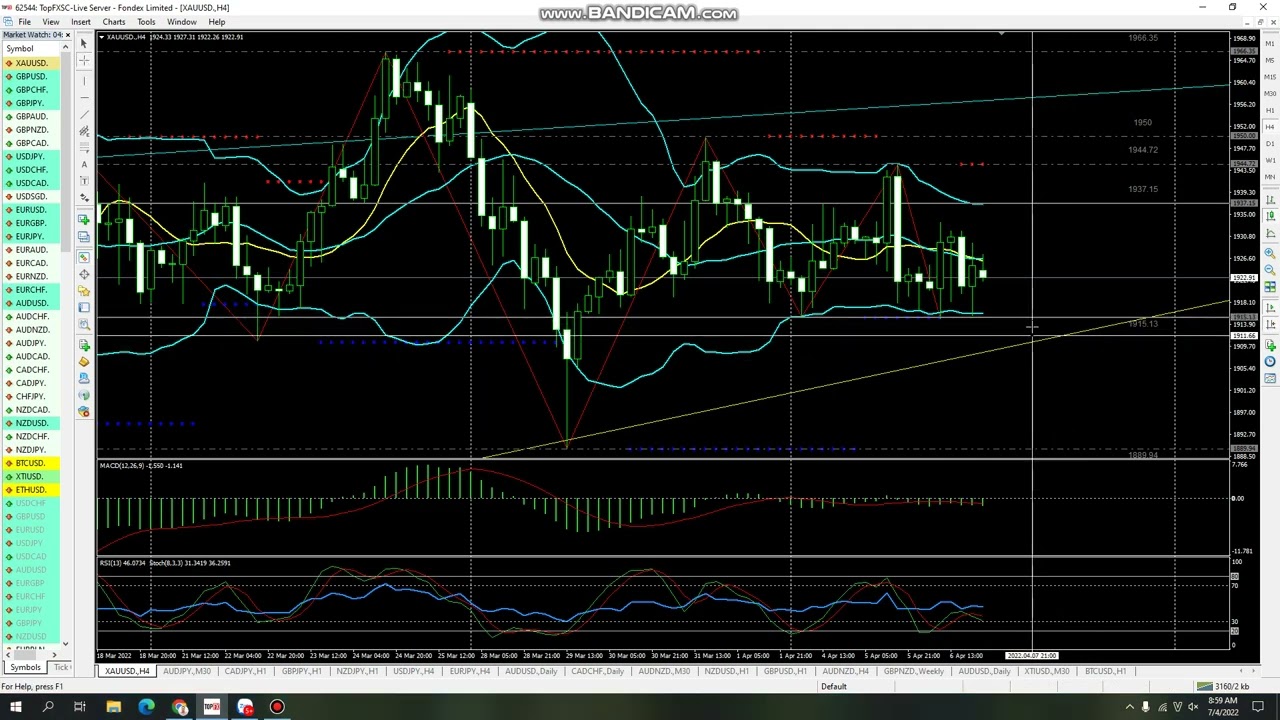Choose the text label tool
The image size is (1280, 720).
(x=84, y=180)
